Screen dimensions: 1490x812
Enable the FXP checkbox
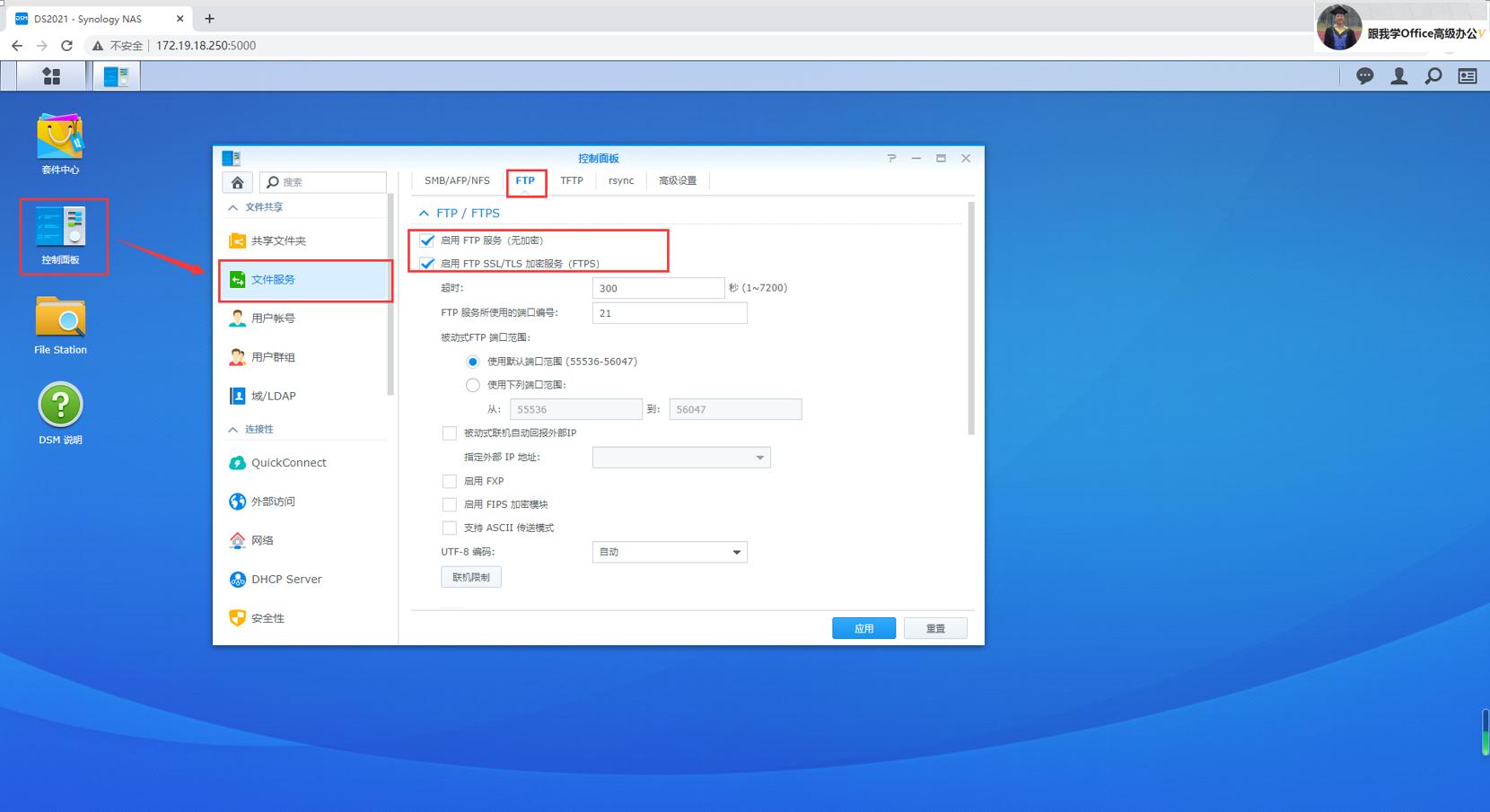coord(450,481)
